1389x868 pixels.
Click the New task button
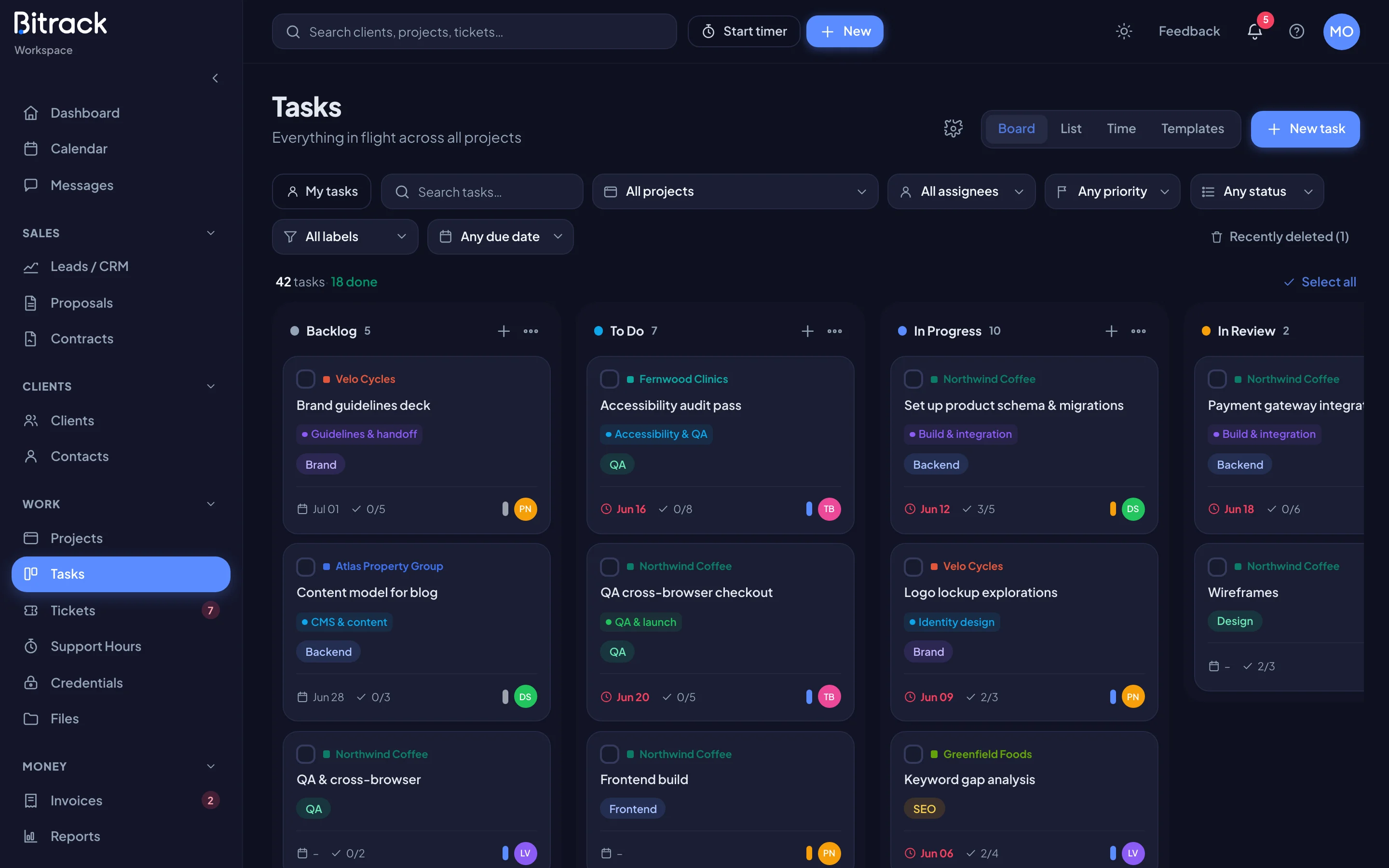point(1305,129)
